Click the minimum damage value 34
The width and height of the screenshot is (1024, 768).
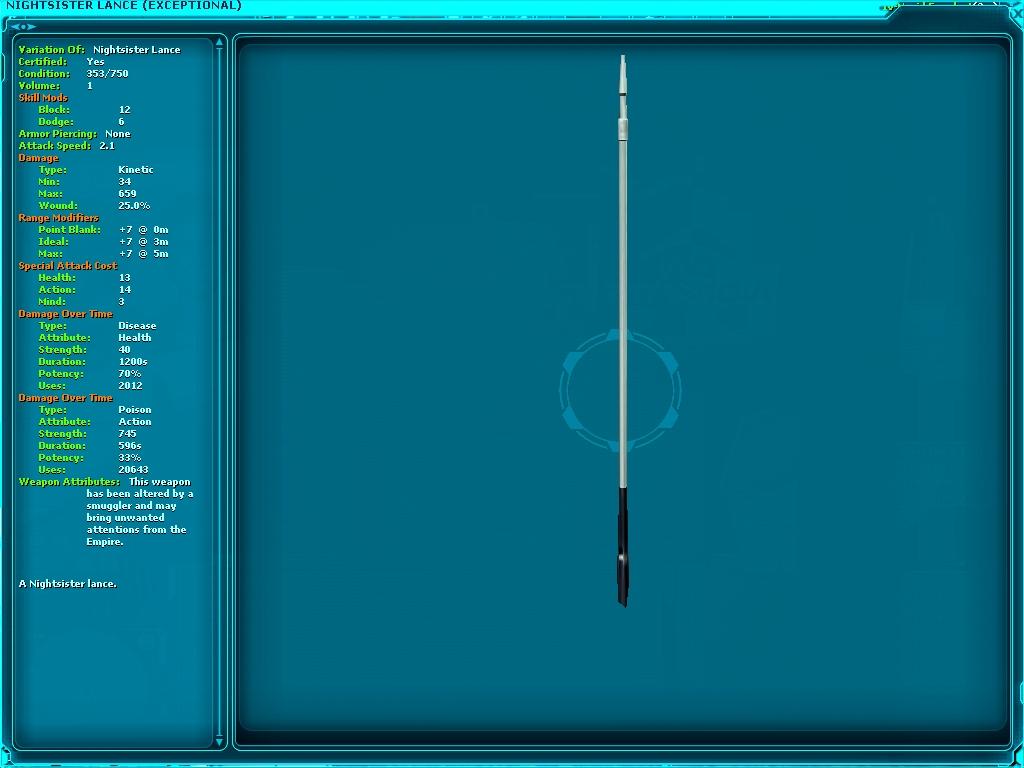(x=125, y=182)
